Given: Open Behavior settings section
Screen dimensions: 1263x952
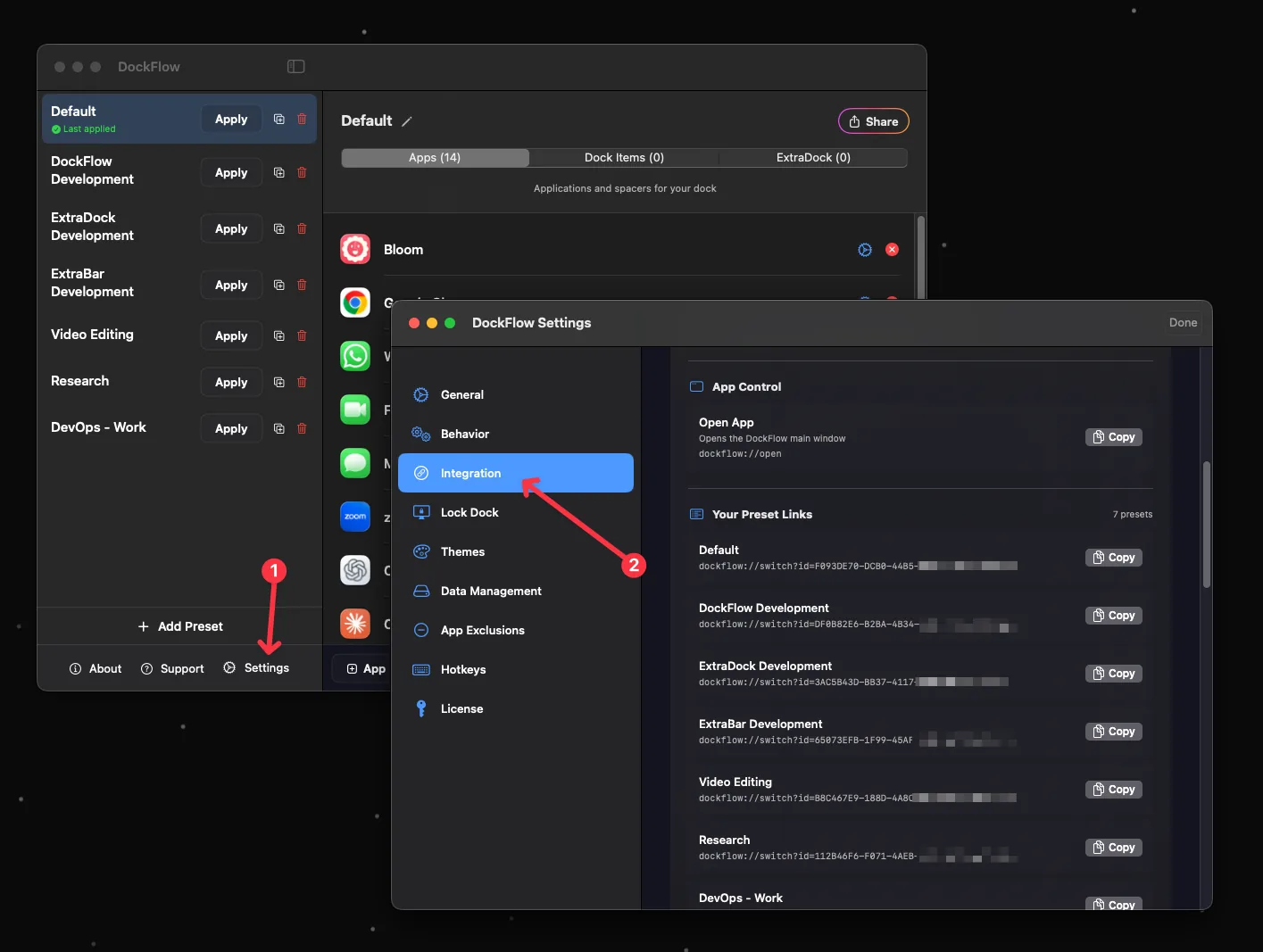Looking at the screenshot, I should click(516, 434).
